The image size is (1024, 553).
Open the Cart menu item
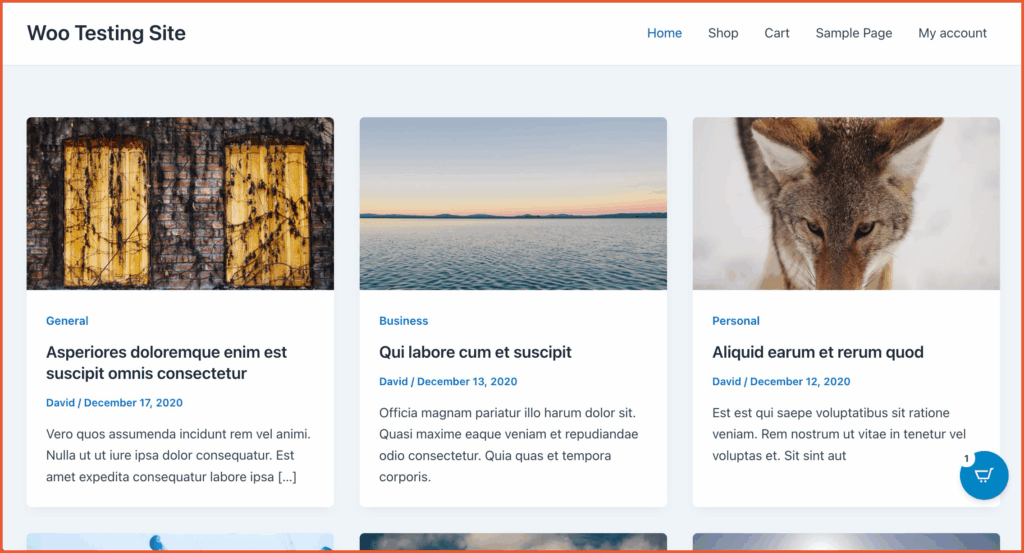click(x=776, y=33)
